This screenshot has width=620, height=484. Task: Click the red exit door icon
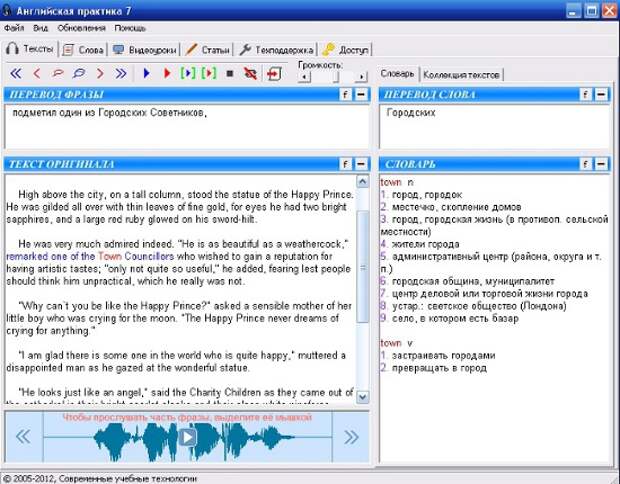click(273, 73)
